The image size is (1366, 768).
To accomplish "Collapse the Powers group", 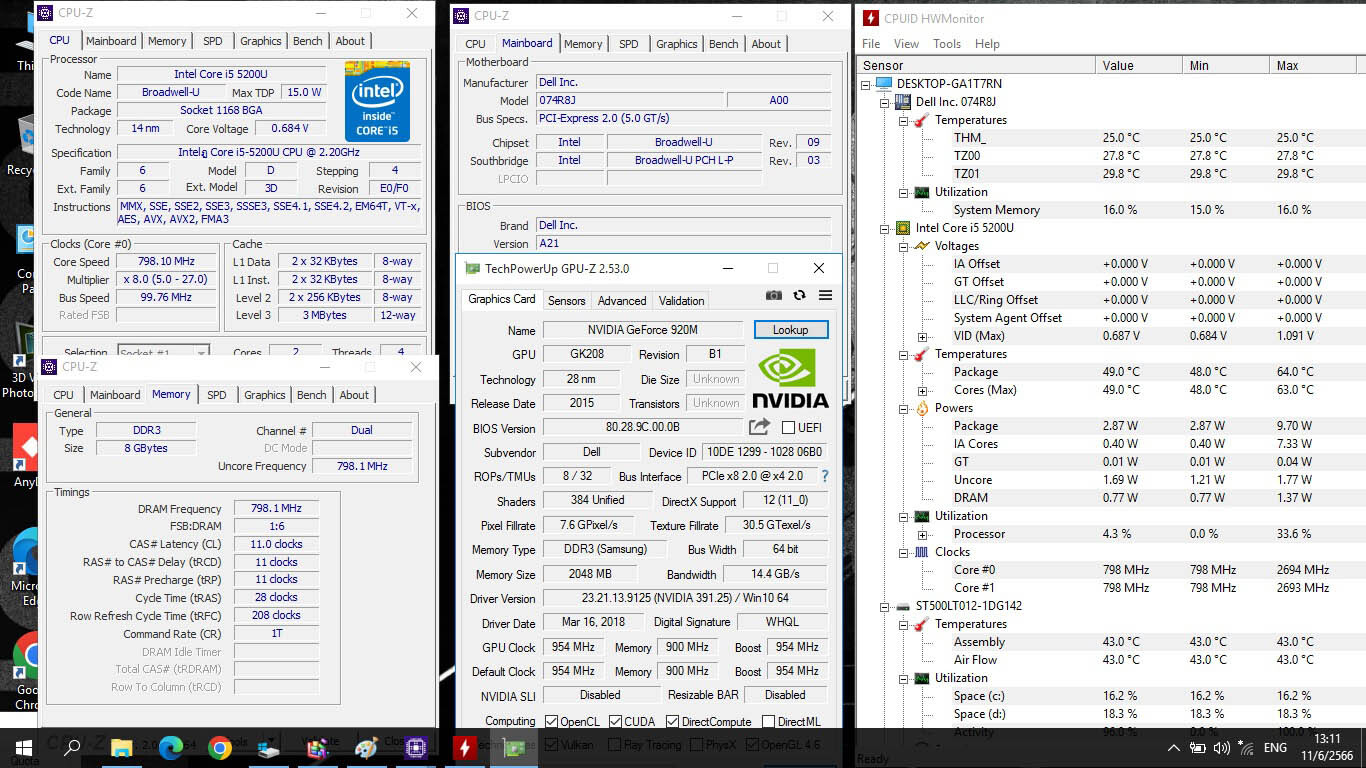I will pyautogui.click(x=904, y=408).
